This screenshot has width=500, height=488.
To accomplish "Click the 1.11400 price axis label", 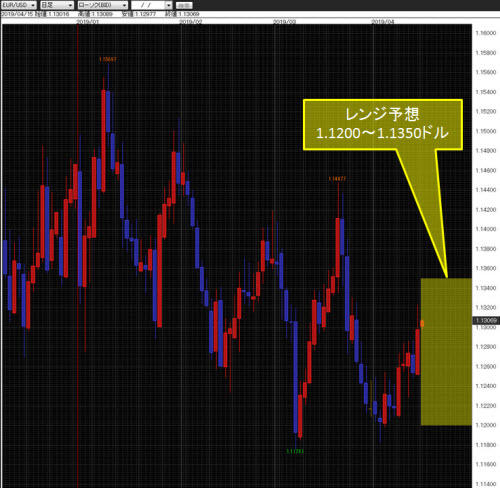I will click(x=486, y=484).
